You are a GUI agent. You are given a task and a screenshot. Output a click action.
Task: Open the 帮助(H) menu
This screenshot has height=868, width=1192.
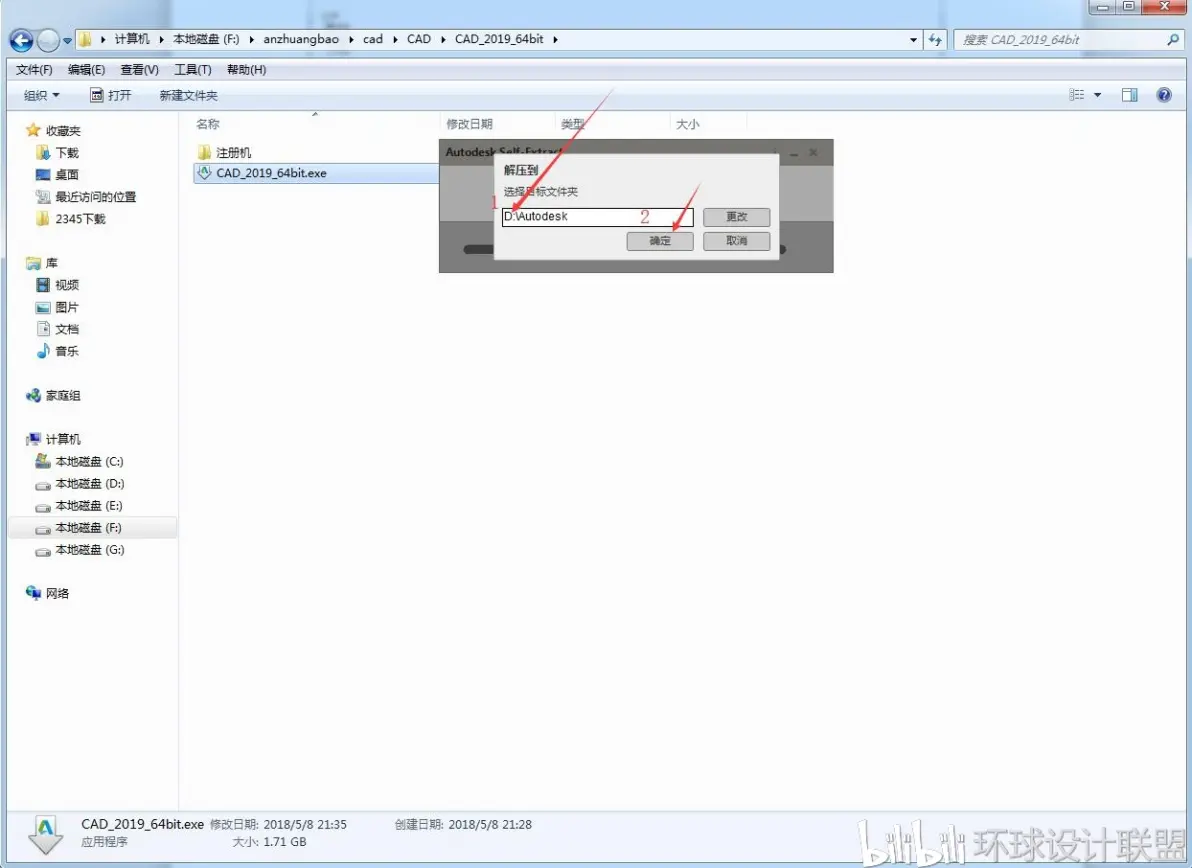coord(246,70)
